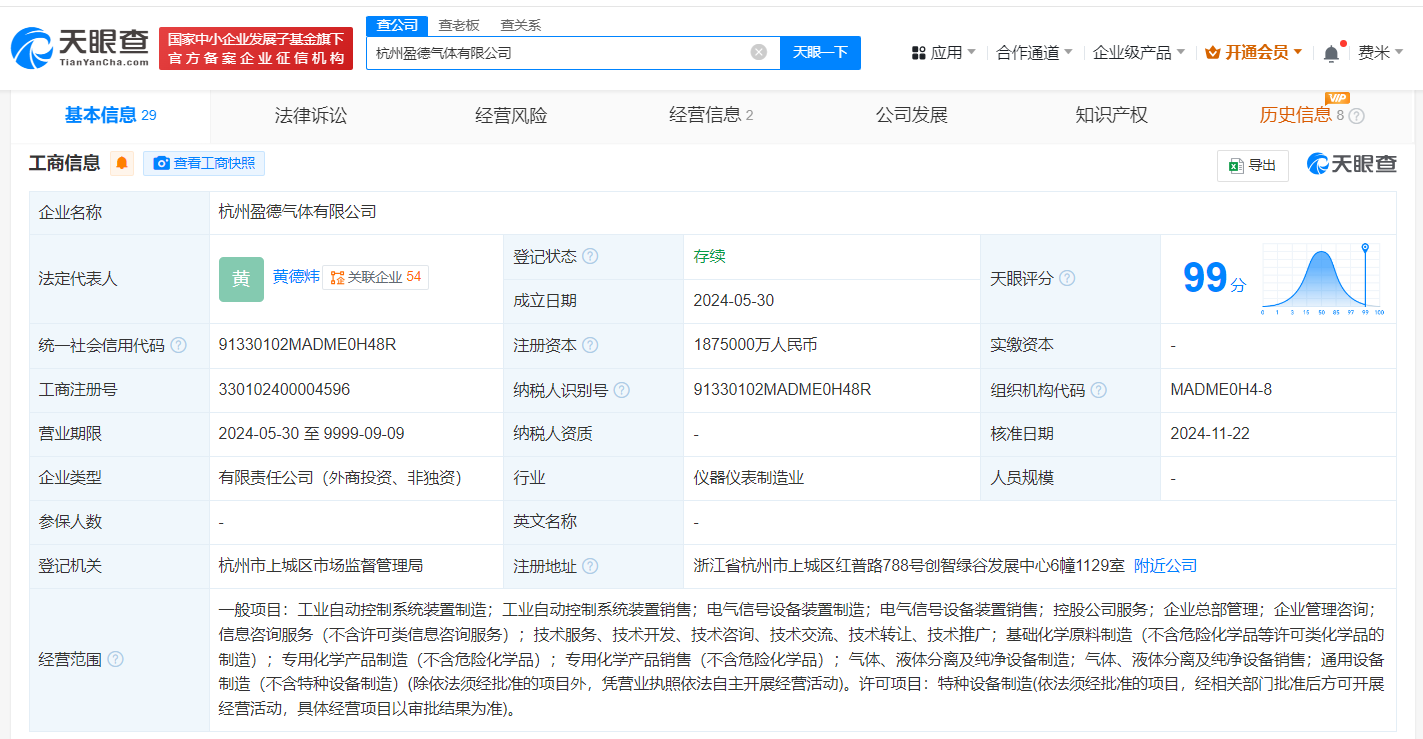Click help icon next to 统一社会信用代码
Screen dimensions: 1423x739
click(178, 345)
